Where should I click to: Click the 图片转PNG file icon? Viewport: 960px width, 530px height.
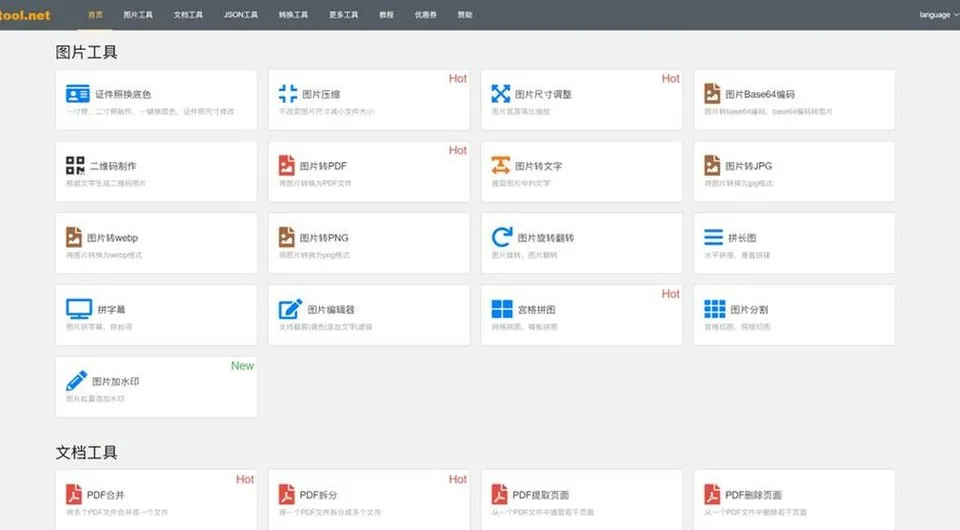(287, 237)
